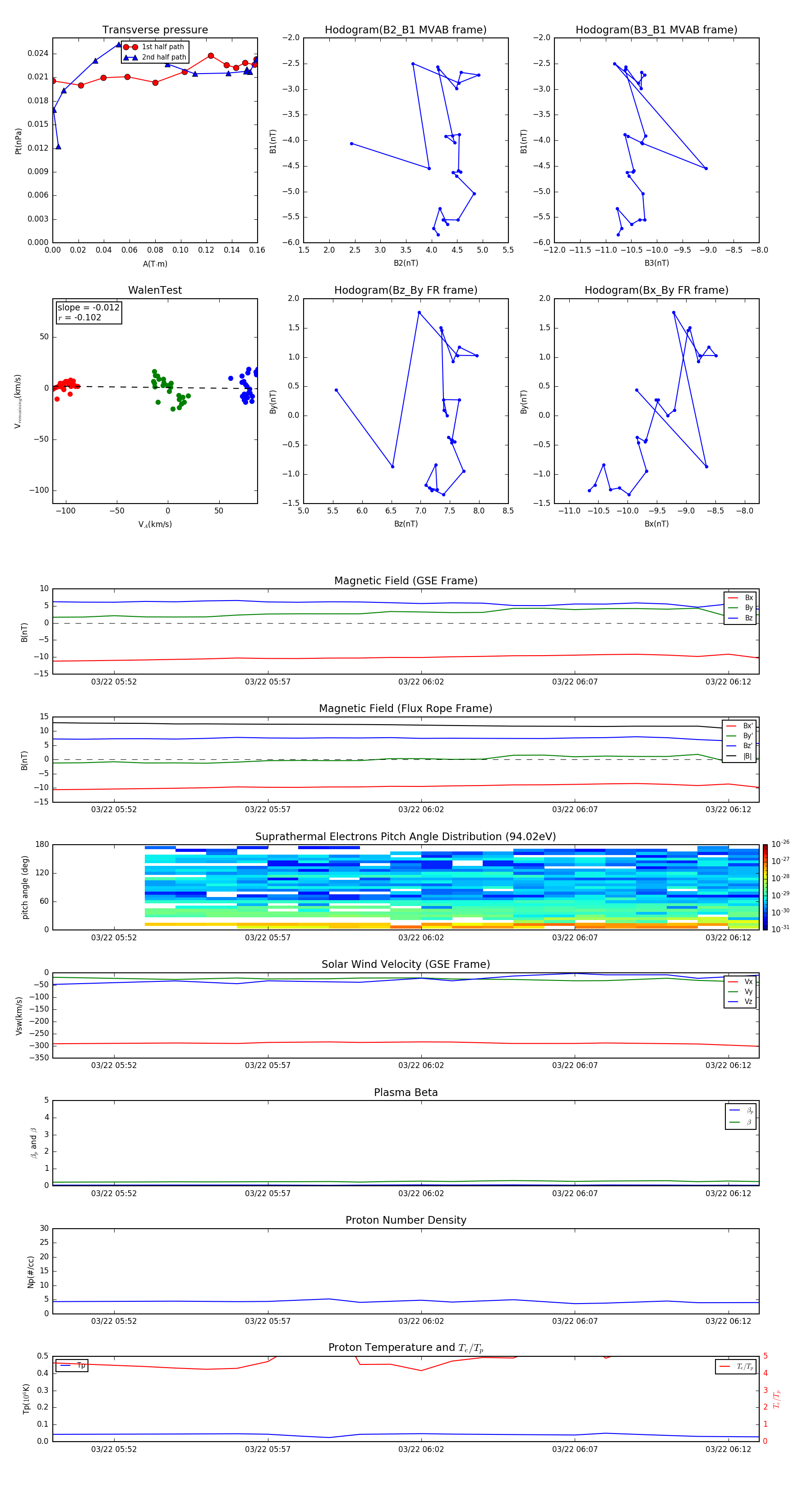812x1489 pixels.
Task: Click '03/22 06:07' tick under Solar Wind Velocity plot
Action: 574,1065
